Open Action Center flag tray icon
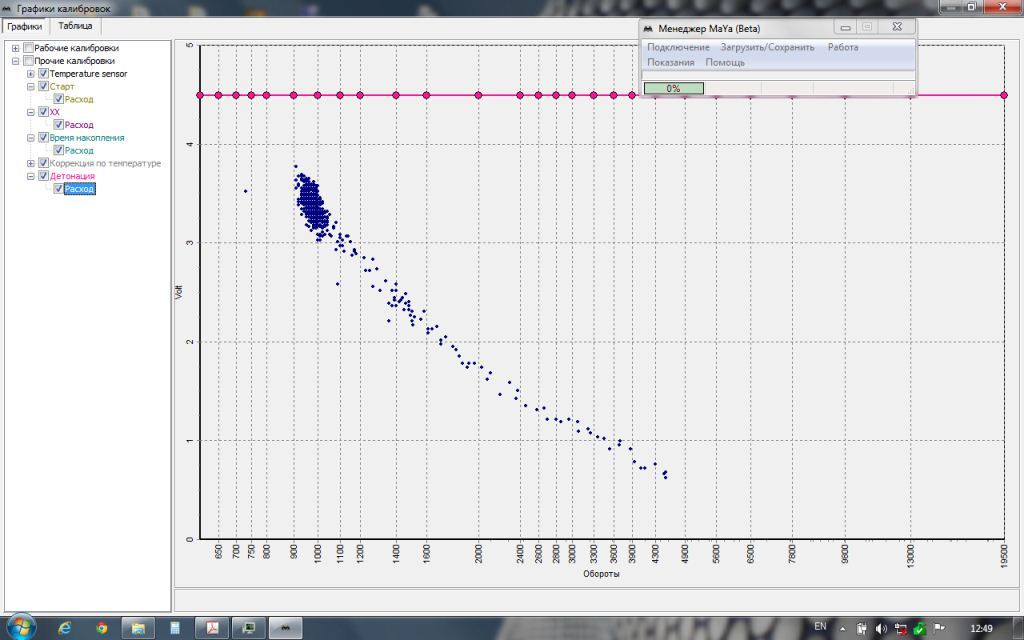The width and height of the screenshot is (1024, 640). coord(939,628)
